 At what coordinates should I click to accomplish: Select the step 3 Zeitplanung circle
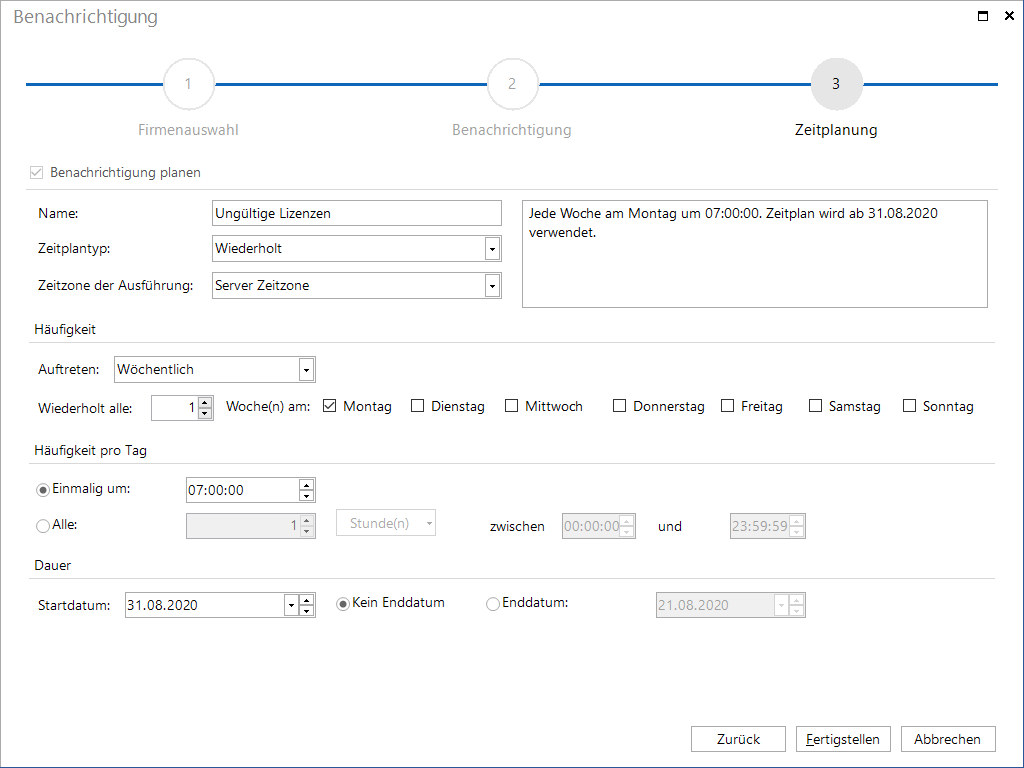tap(836, 84)
